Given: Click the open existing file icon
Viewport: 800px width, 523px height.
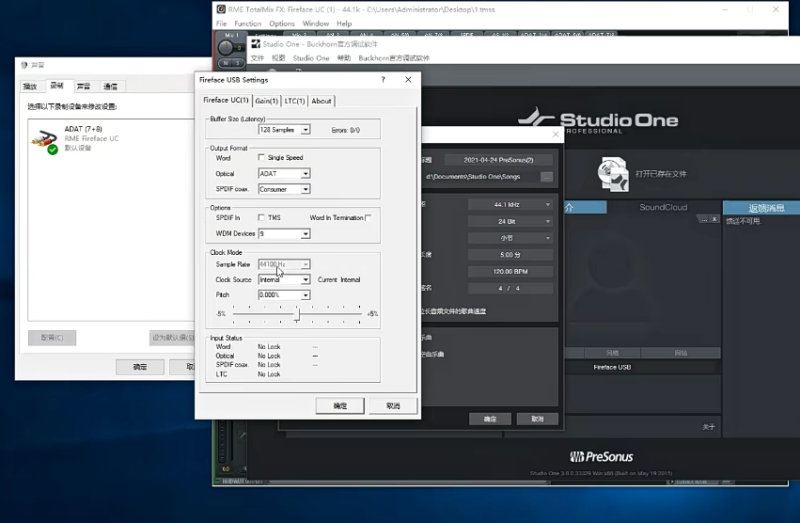Looking at the screenshot, I should pyautogui.click(x=612, y=172).
